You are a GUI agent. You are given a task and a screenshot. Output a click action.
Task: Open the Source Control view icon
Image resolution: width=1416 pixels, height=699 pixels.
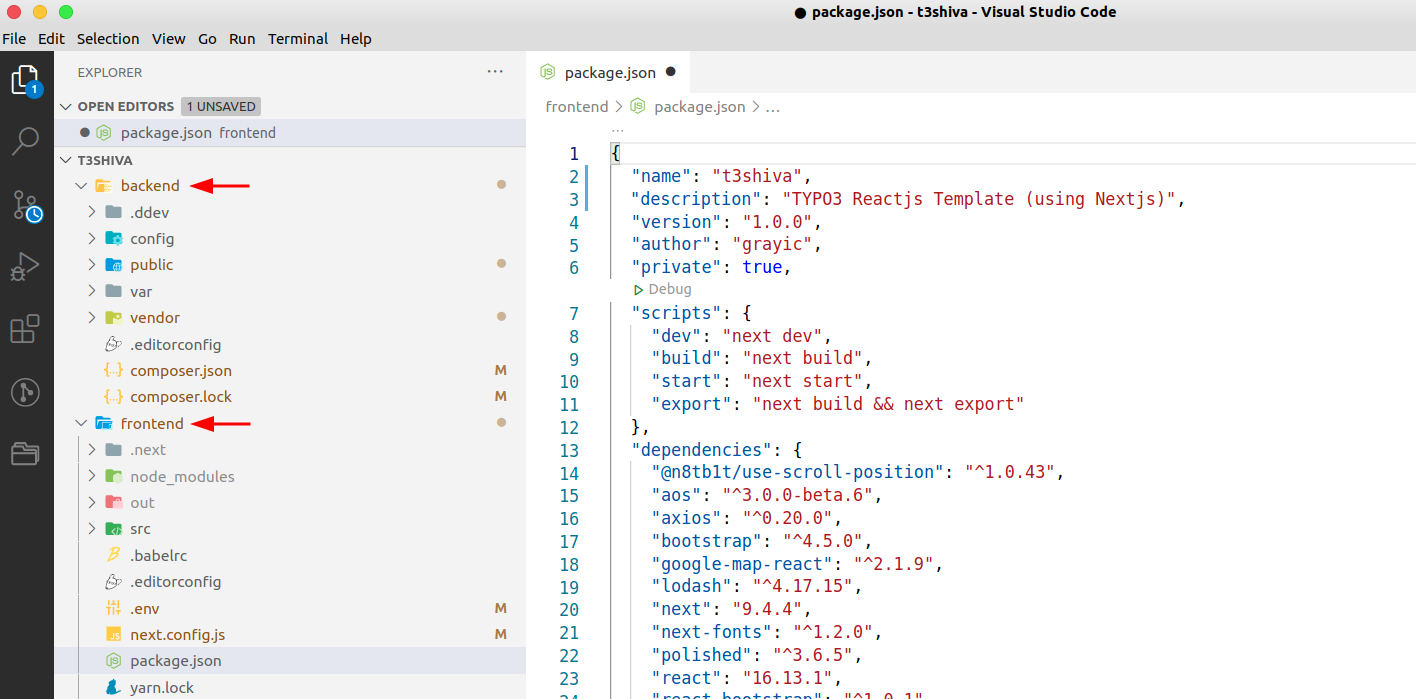click(26, 205)
